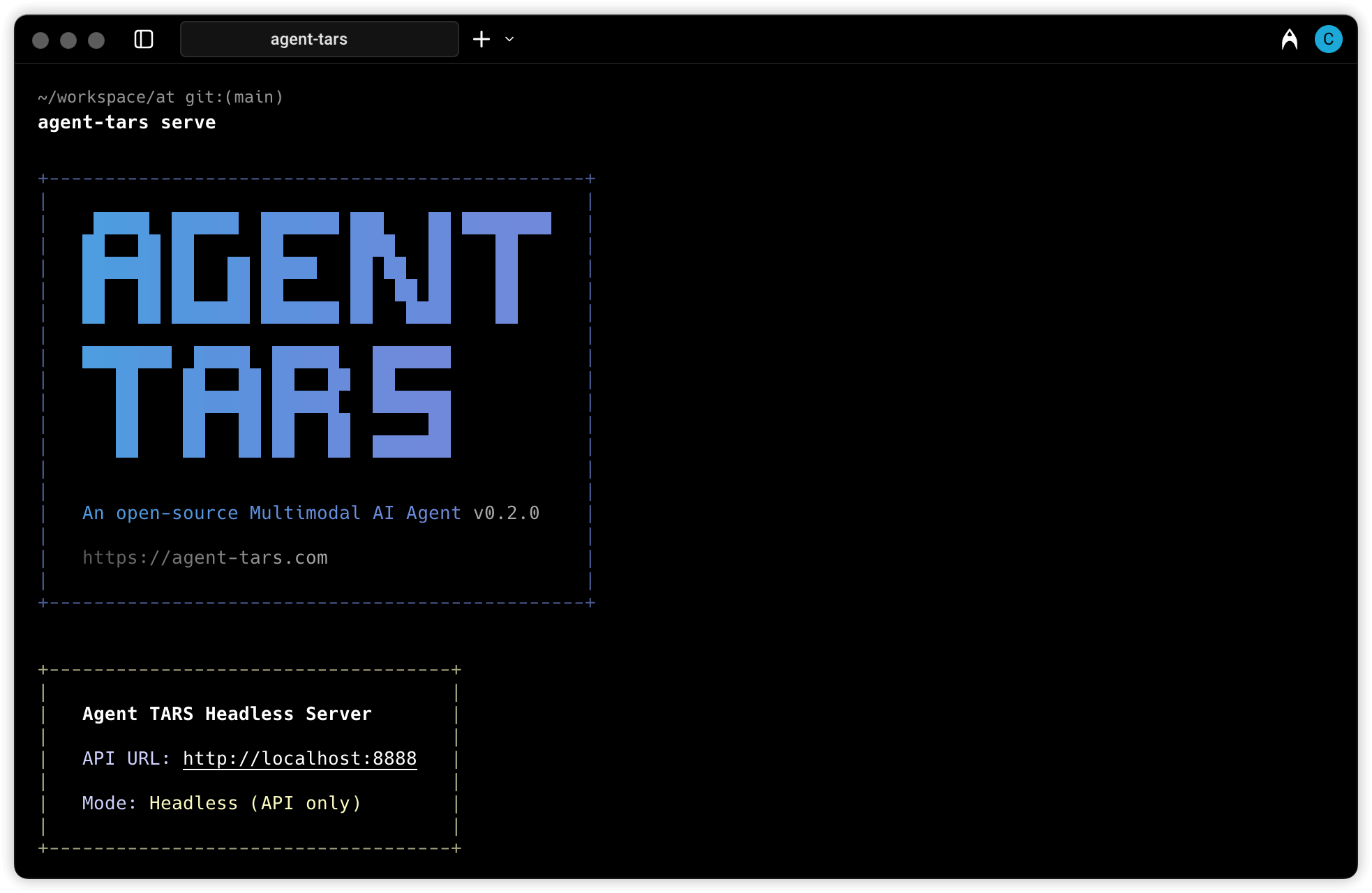Image resolution: width=1372 pixels, height=893 pixels.
Task: Open the blue C profile avatar
Action: pos(1328,39)
